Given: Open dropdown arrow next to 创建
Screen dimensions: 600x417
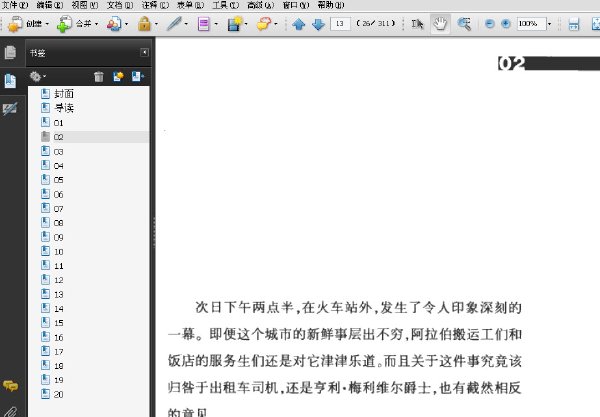Looking at the screenshot, I should (x=47, y=24).
